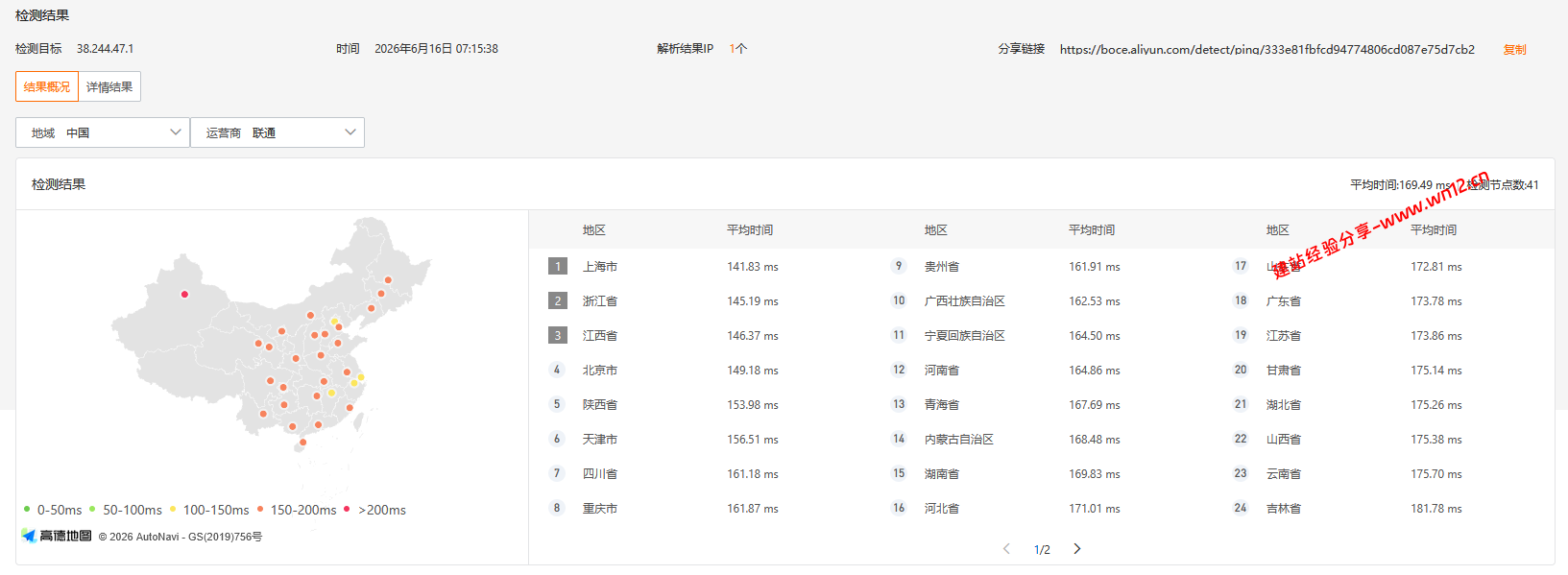This screenshot has width=1568, height=575.
Task: Select the 广东省 row
Action: (1383, 300)
